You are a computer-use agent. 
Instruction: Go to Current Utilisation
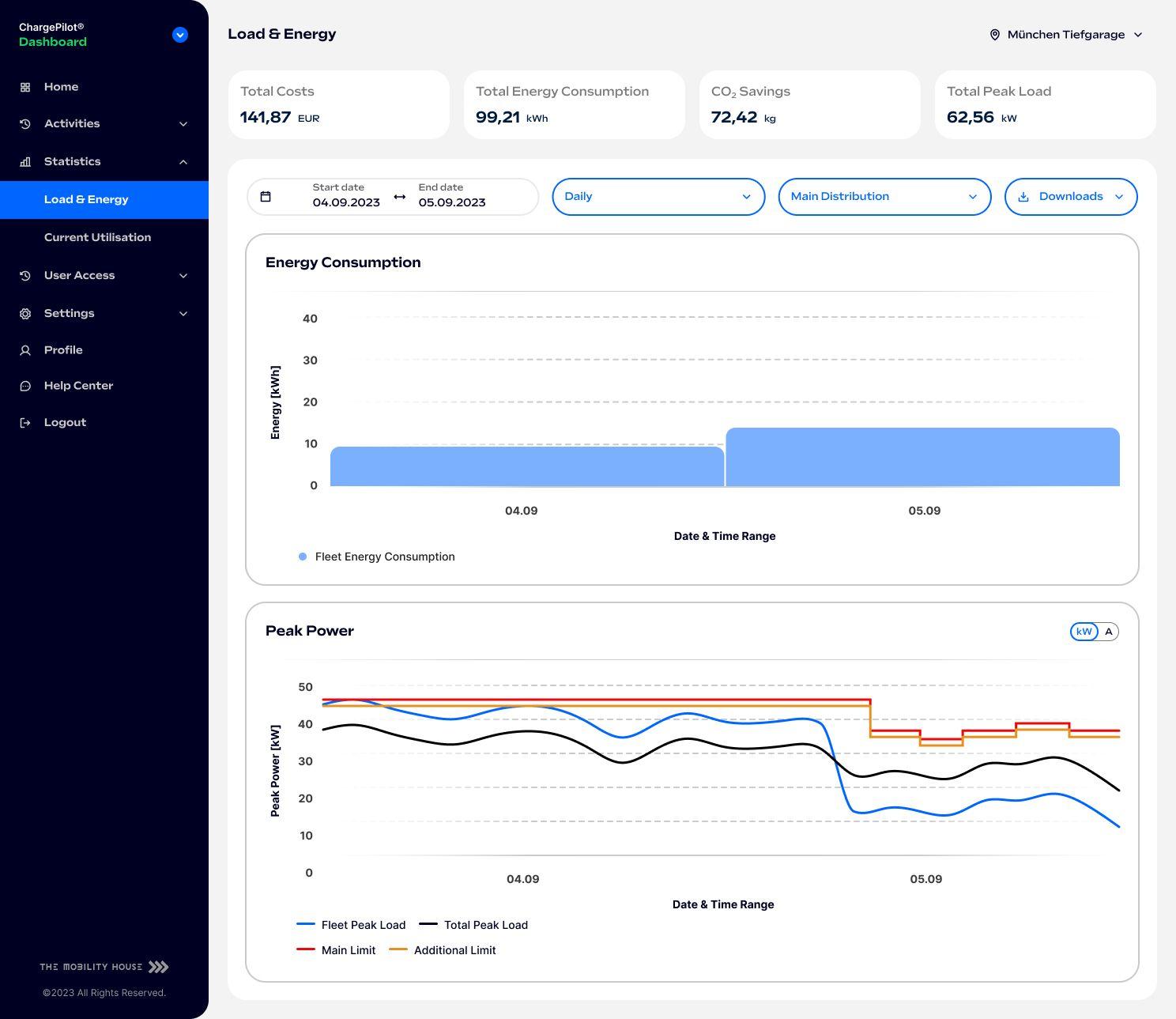click(97, 237)
